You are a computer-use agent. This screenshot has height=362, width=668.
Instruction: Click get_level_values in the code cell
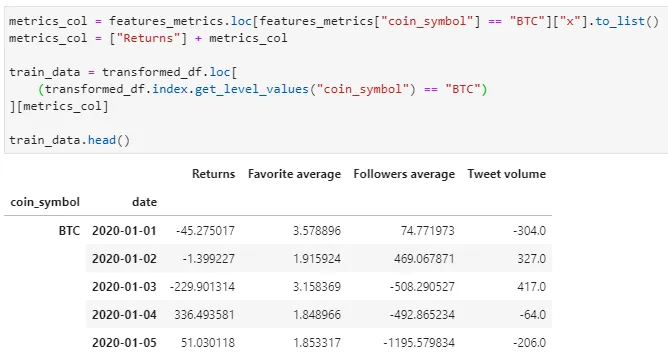[x=251, y=89]
